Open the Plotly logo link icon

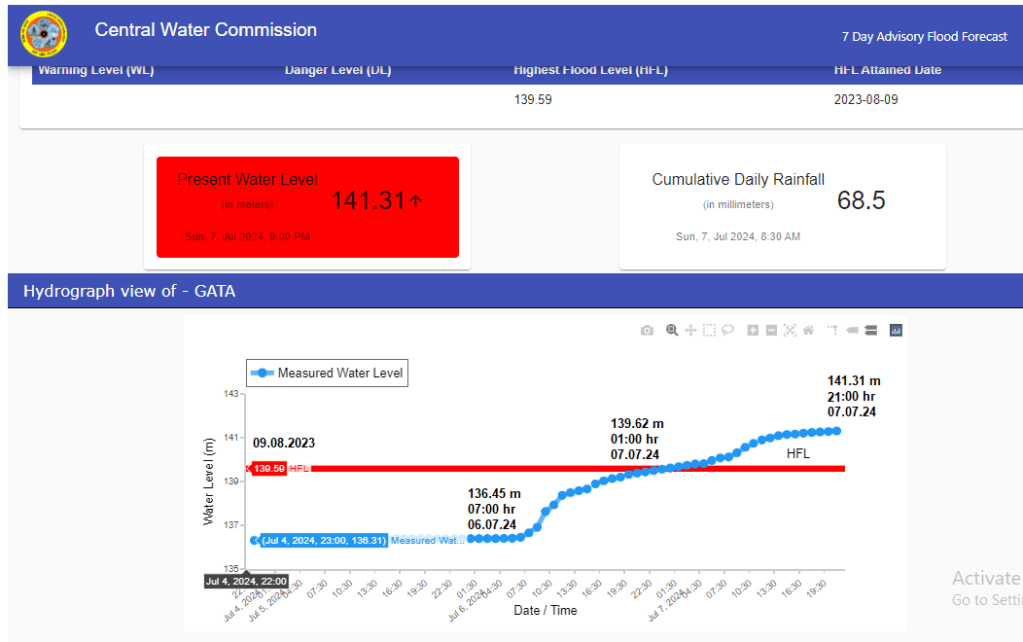[896, 331]
